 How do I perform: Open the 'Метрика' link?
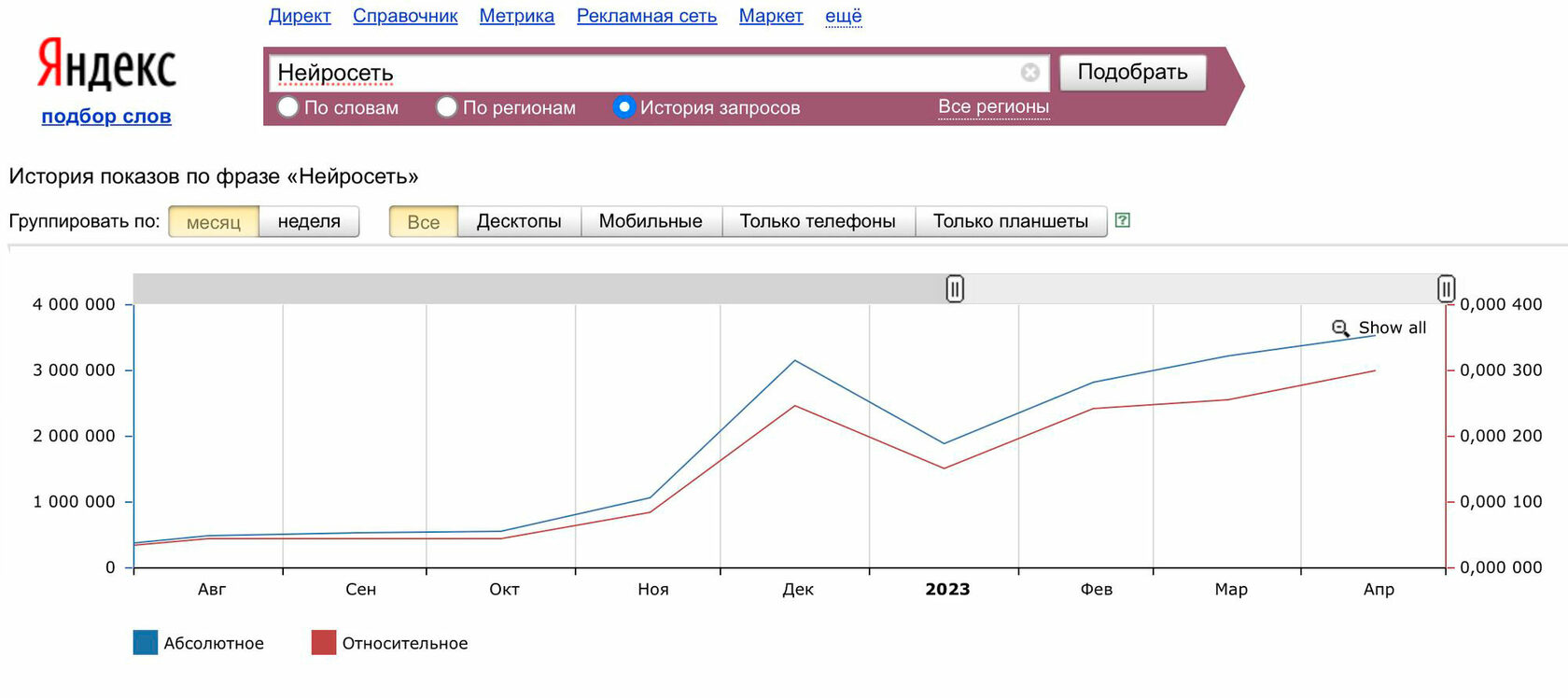517,16
